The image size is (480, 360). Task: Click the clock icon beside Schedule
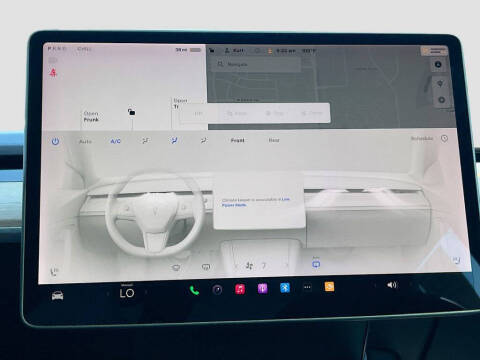pyautogui.click(x=444, y=138)
